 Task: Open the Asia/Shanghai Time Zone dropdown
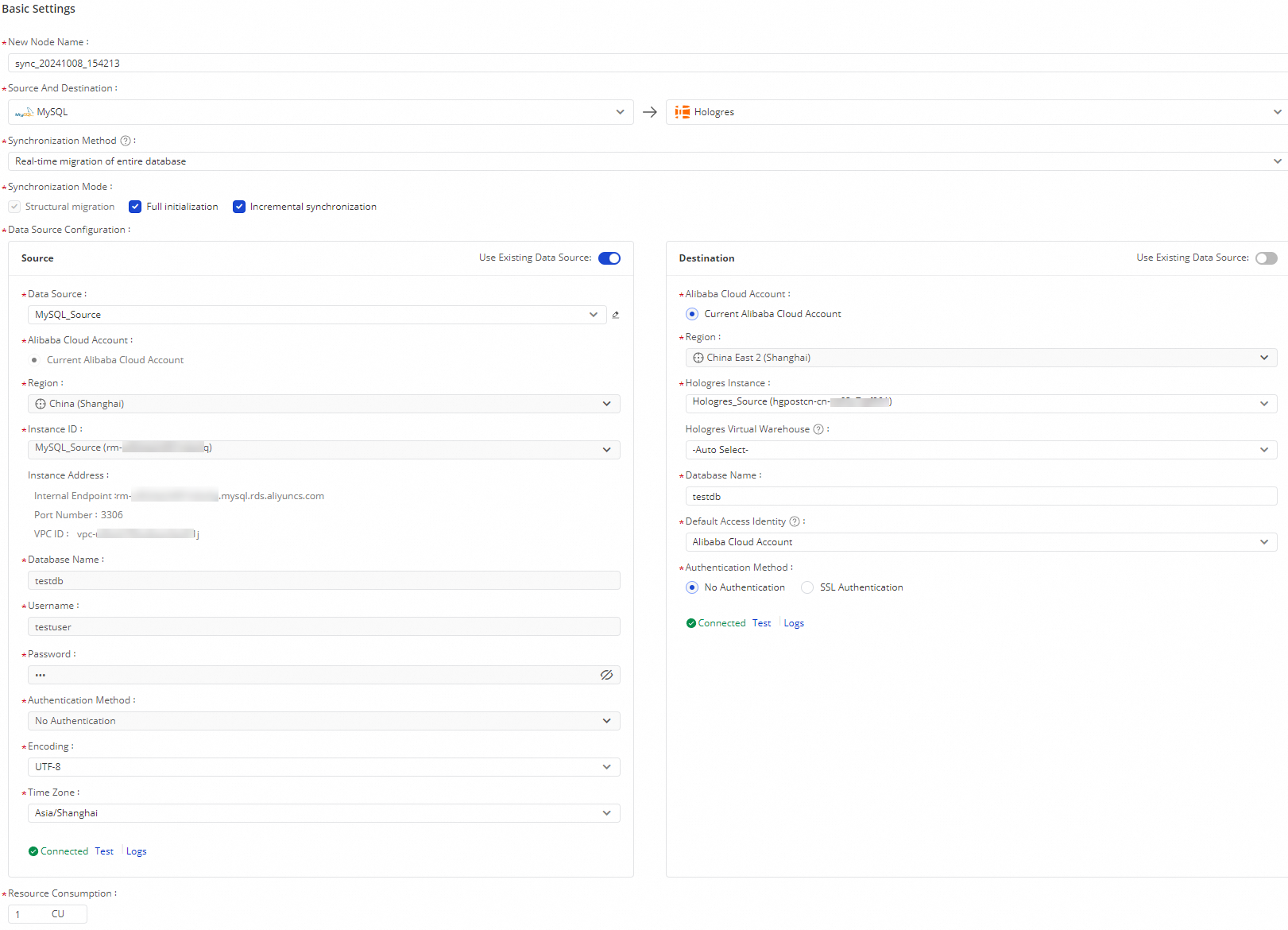[x=324, y=813]
